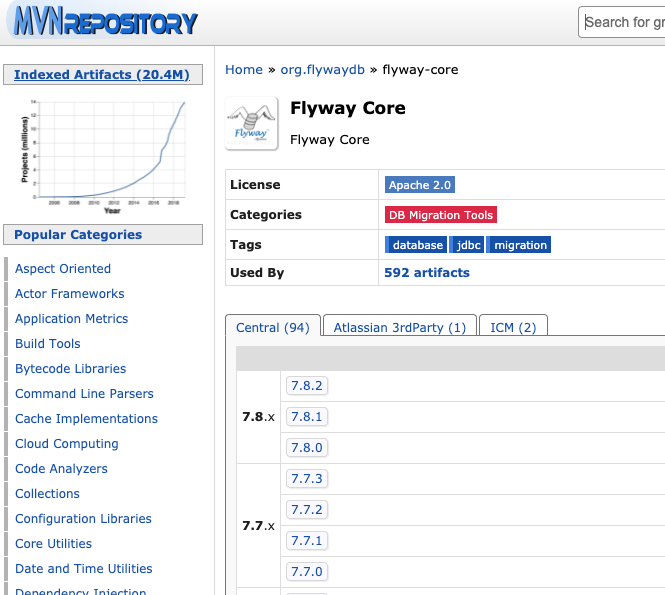
Task: Click the Flyway Core page title
Action: [x=348, y=108]
